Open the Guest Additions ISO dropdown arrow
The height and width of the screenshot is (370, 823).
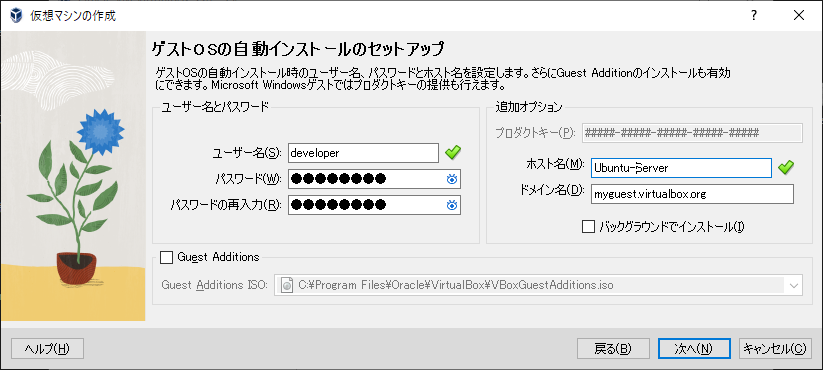click(793, 286)
